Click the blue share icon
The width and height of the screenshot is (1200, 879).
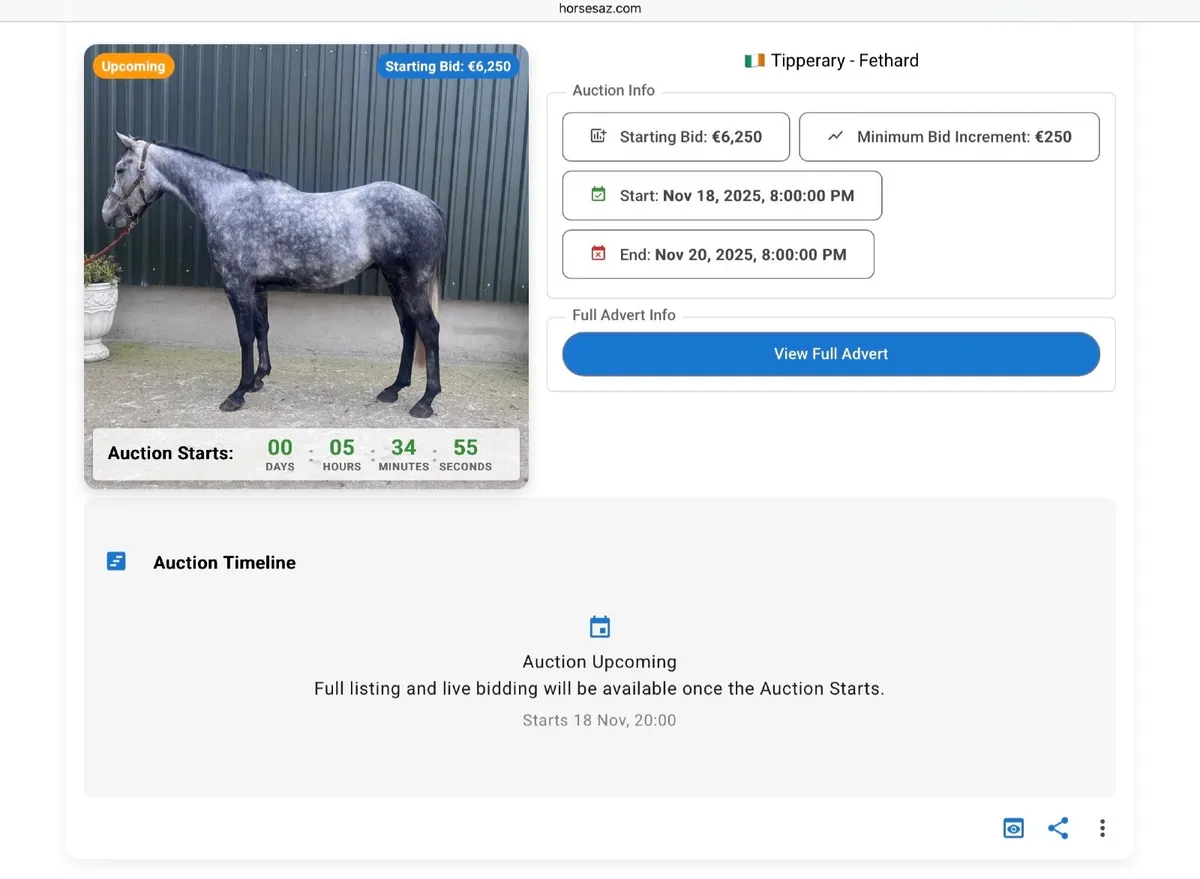click(1058, 828)
